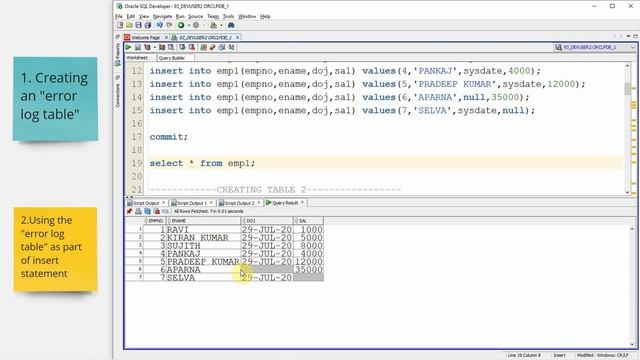Close the Query Result tab
Viewport: 640px width, 360px height.
(x=302, y=202)
